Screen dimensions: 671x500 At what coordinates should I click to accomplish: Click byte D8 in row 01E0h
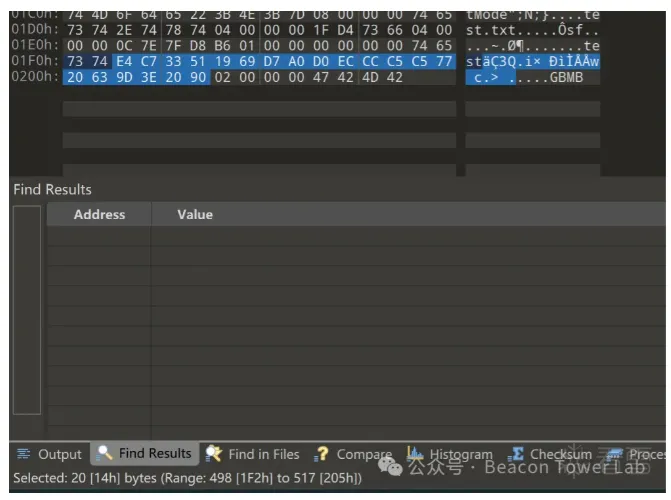198,46
